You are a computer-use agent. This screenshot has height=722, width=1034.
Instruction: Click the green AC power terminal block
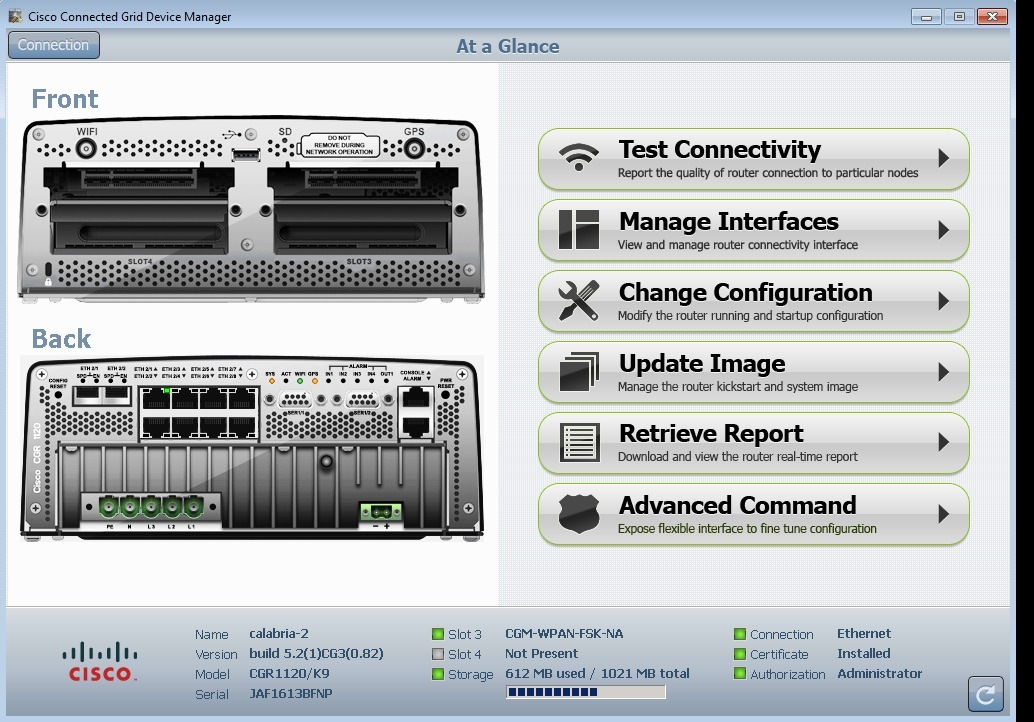(150, 508)
